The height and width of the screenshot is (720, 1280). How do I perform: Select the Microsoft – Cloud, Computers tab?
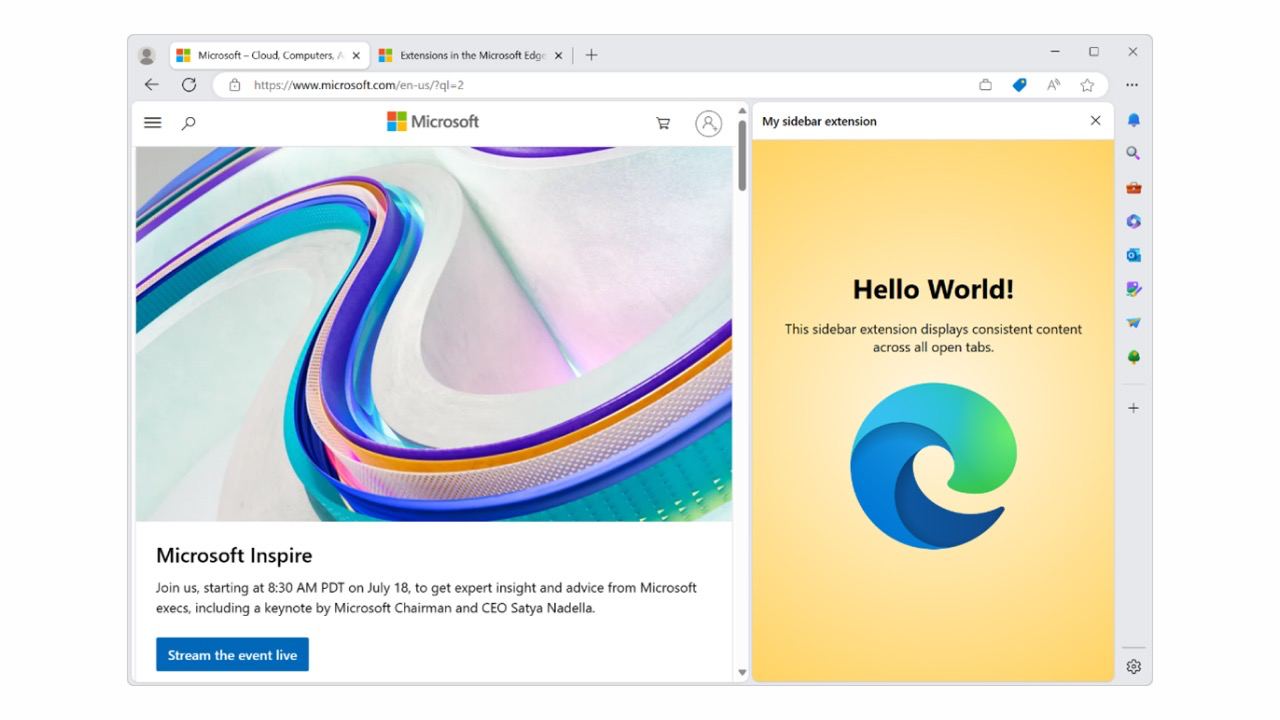pos(264,56)
